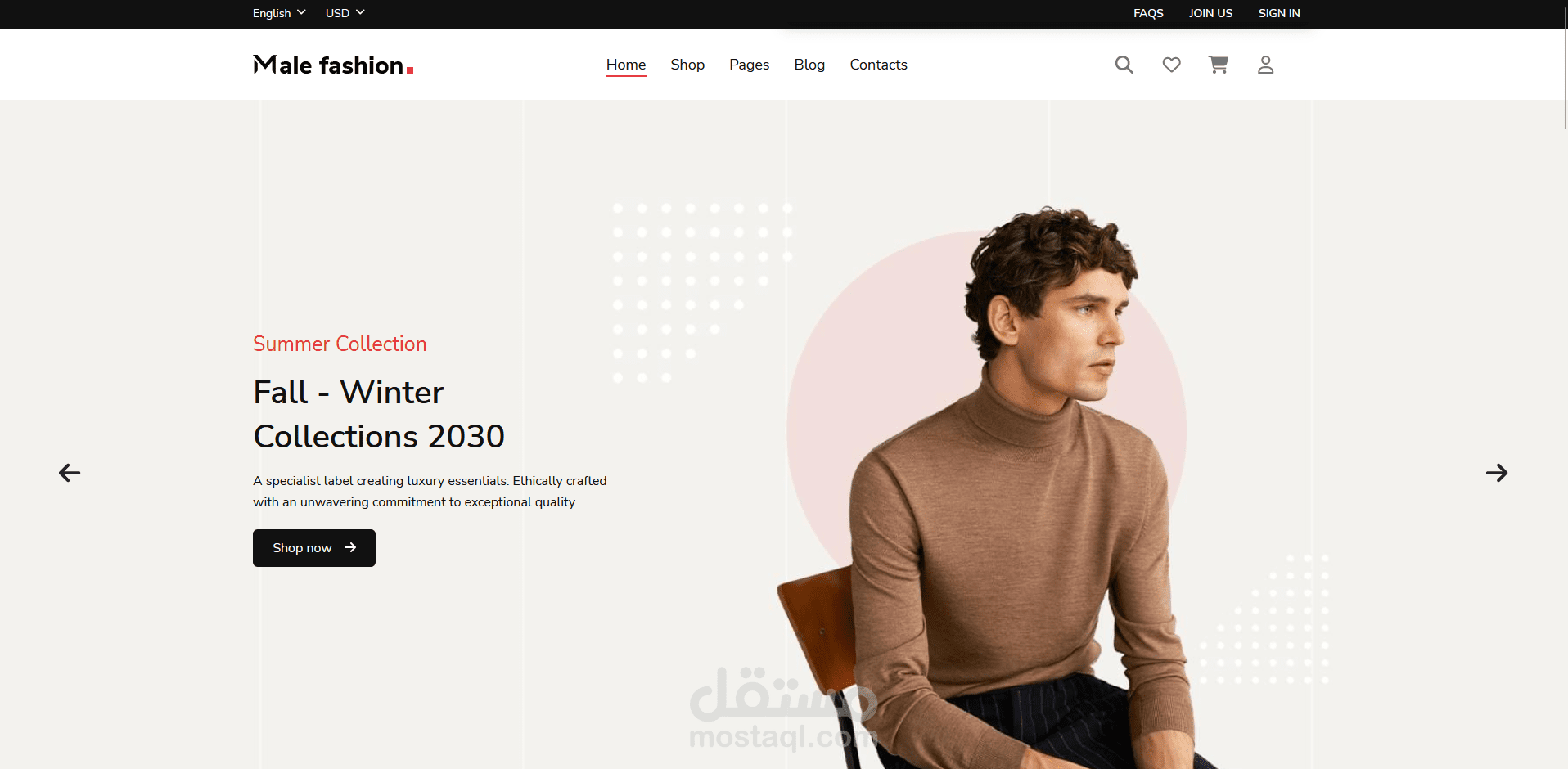Expand the English language dropdown
Viewport: 1568px width, 769px height.
[279, 13]
